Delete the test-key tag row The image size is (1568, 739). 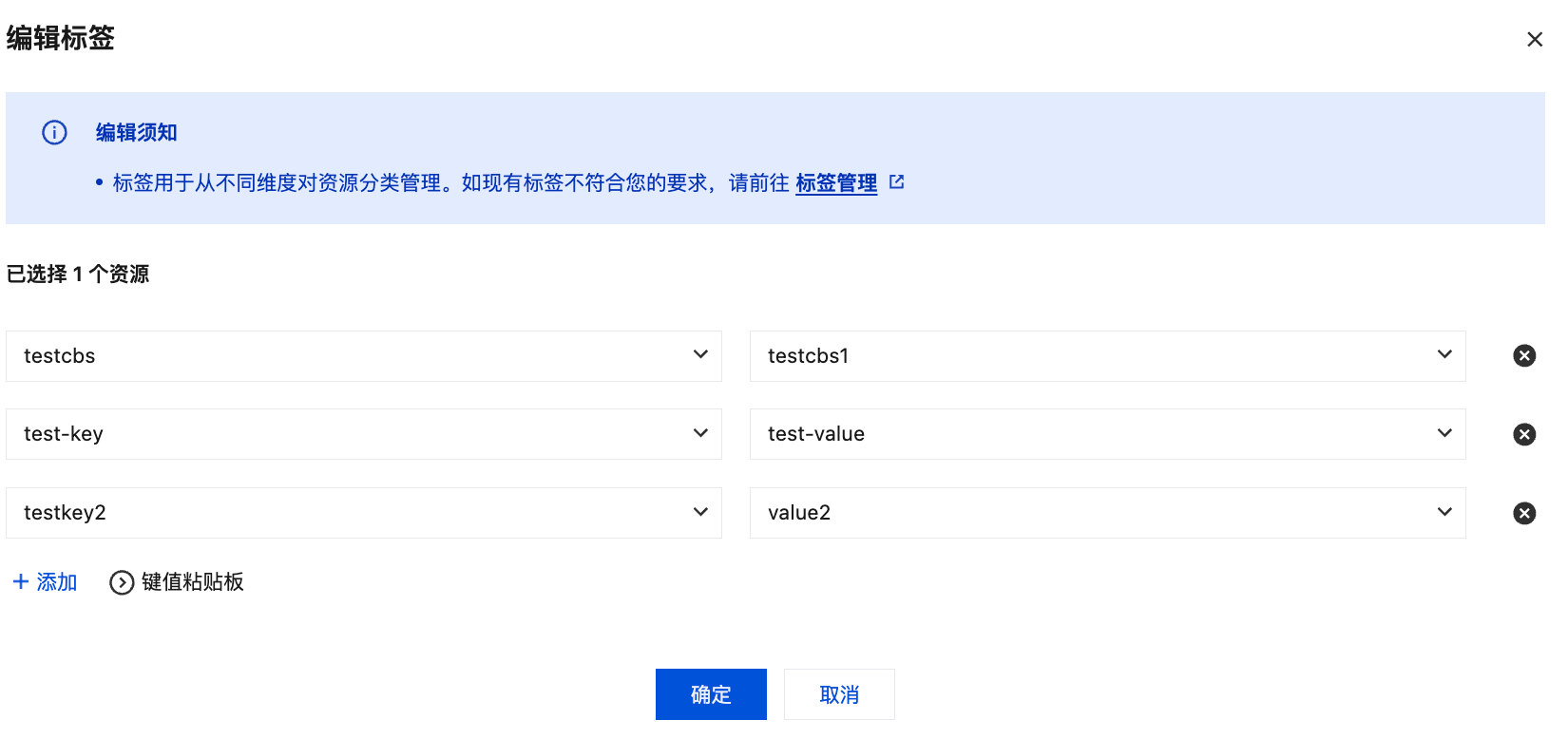(1524, 434)
